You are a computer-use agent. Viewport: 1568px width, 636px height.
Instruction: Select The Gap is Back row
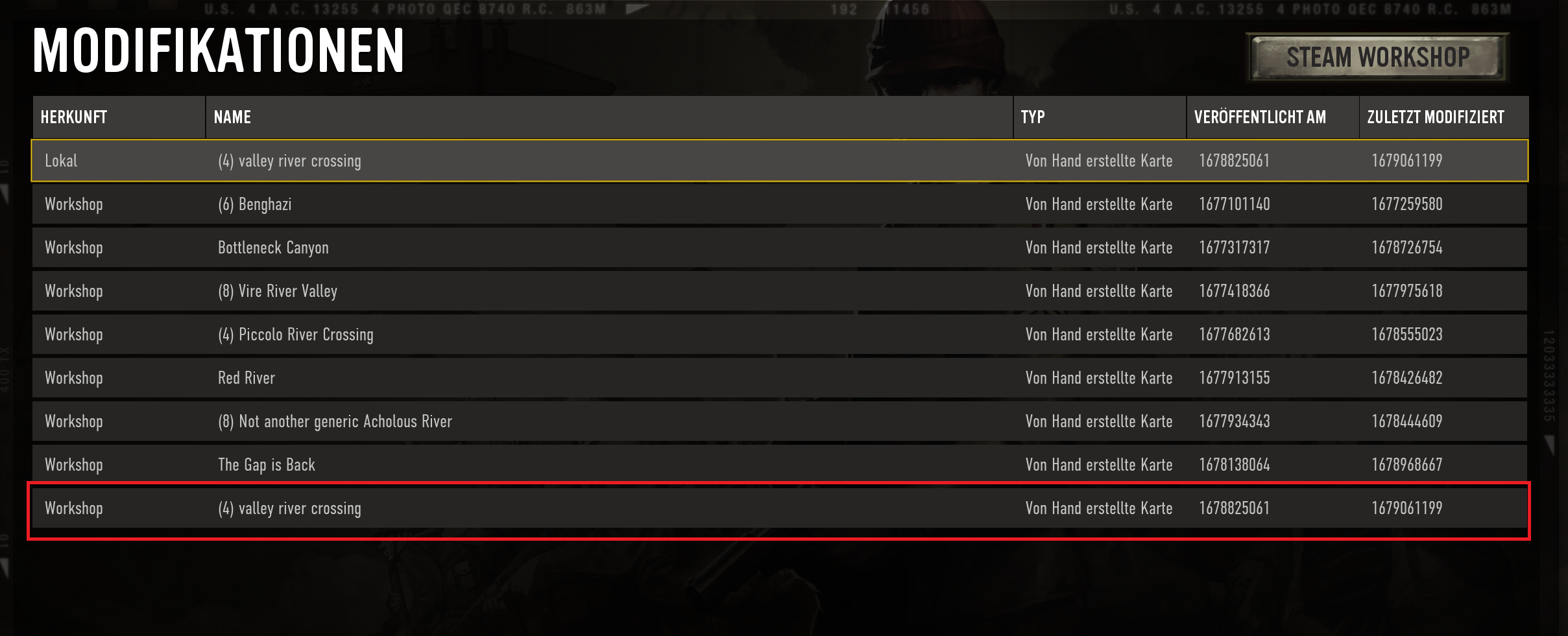(x=780, y=465)
